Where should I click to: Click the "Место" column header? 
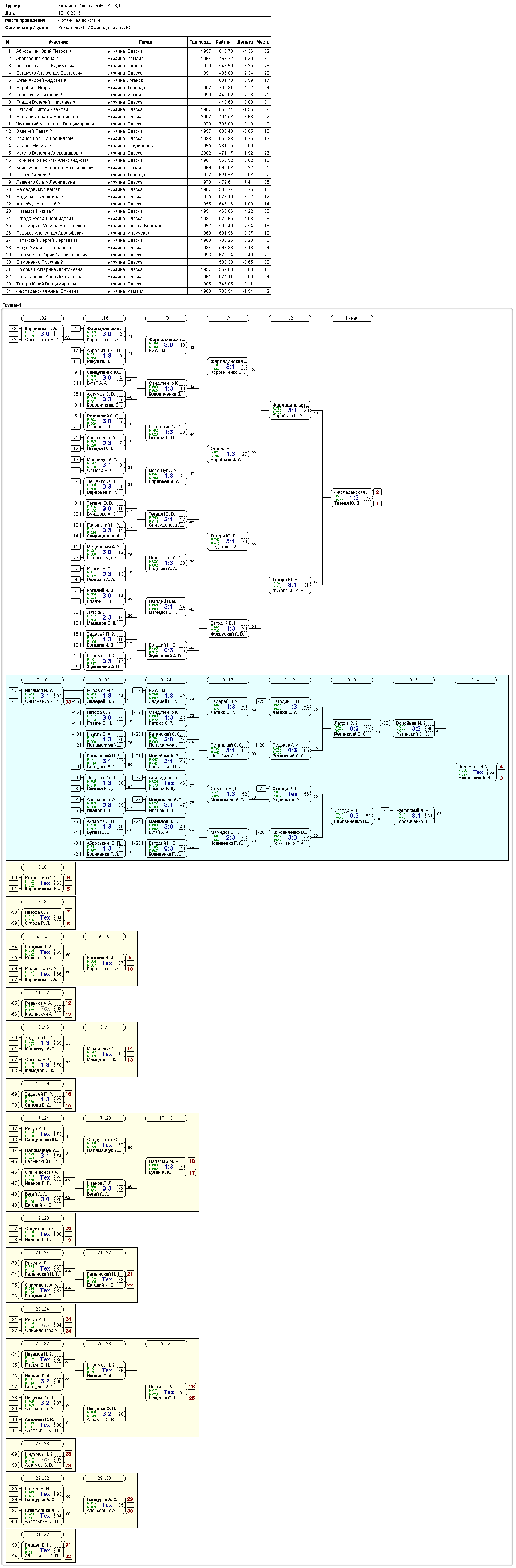coord(263,42)
